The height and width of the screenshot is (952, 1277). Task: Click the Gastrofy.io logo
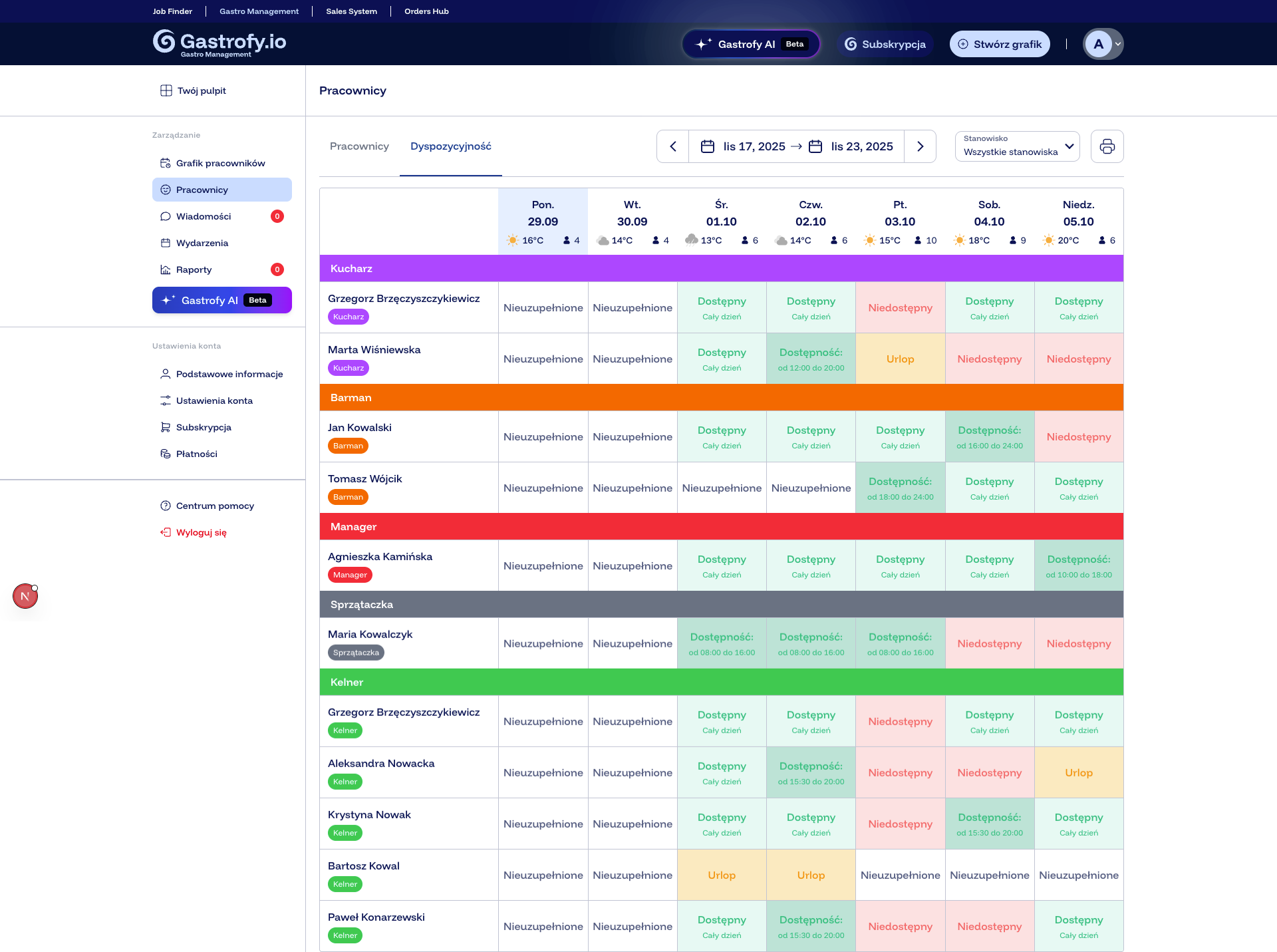(219, 43)
